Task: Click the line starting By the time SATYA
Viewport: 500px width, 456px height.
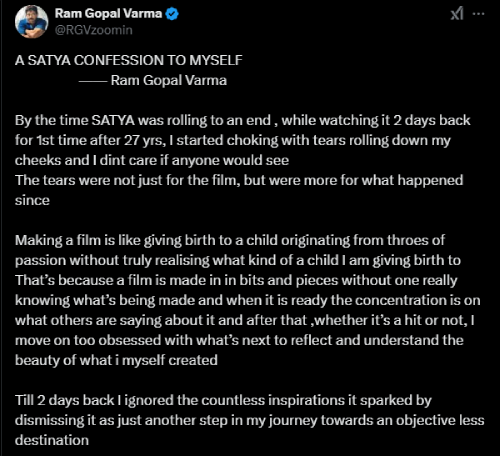Action: (x=242, y=120)
